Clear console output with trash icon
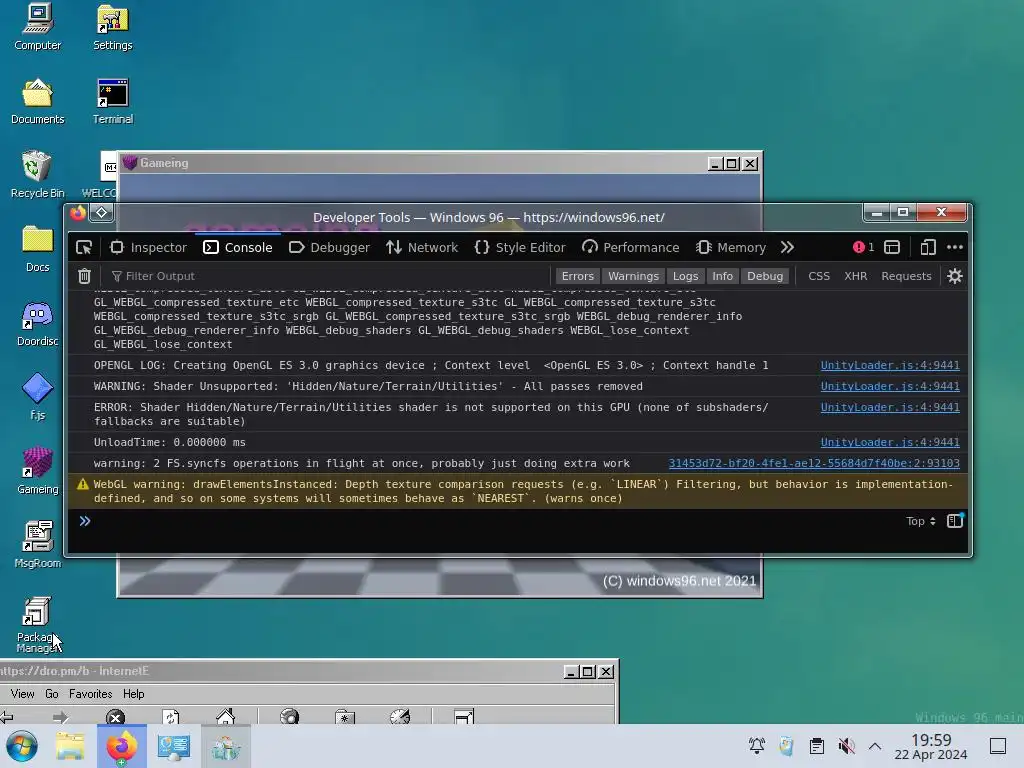 click(84, 276)
